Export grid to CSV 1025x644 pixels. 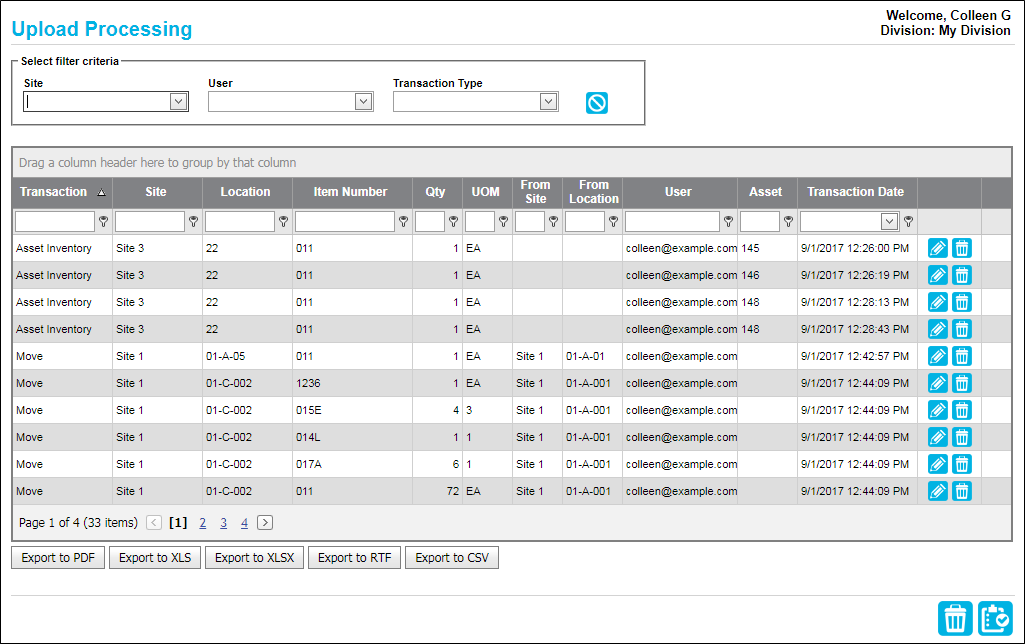point(452,558)
